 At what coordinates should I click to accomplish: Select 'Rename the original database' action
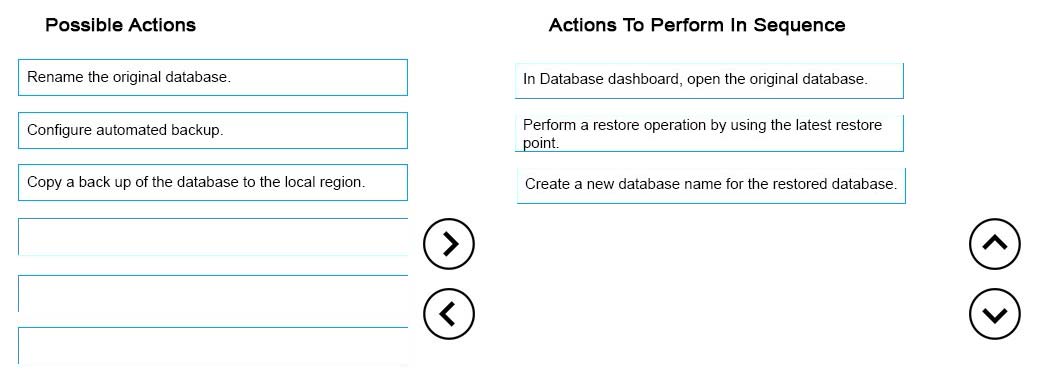(213, 77)
